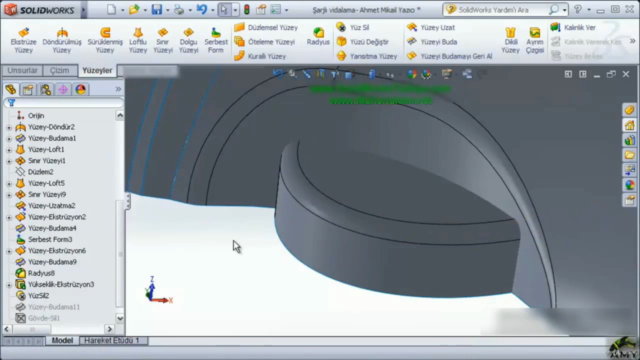
Task: Click the Help question mark icon
Action: tap(578, 9)
